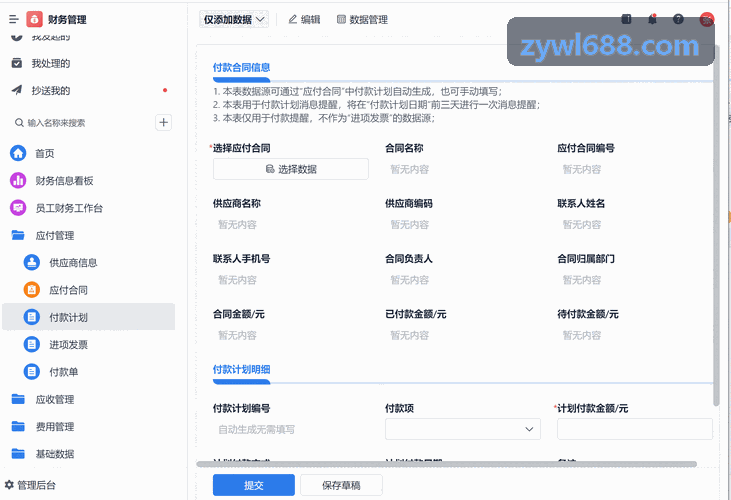This screenshot has width=731, height=500.
Task: Click the 联系人手机号 field label
Action: pyautogui.click(x=241, y=259)
